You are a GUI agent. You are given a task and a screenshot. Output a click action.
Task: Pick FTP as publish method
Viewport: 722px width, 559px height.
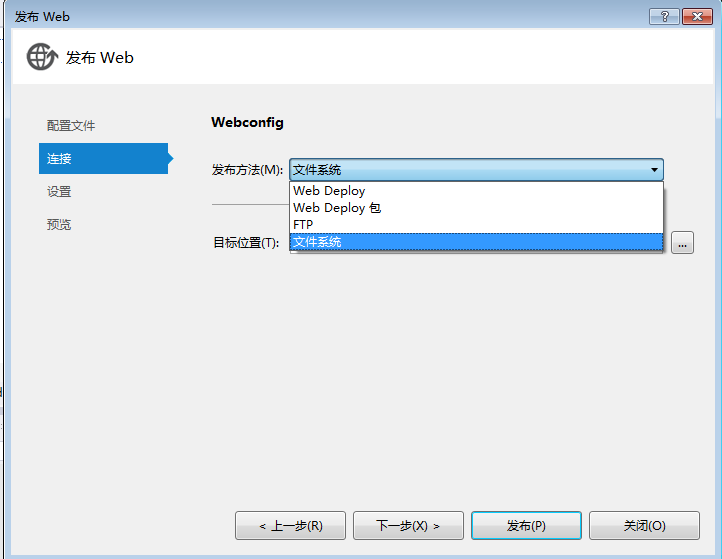click(476, 225)
